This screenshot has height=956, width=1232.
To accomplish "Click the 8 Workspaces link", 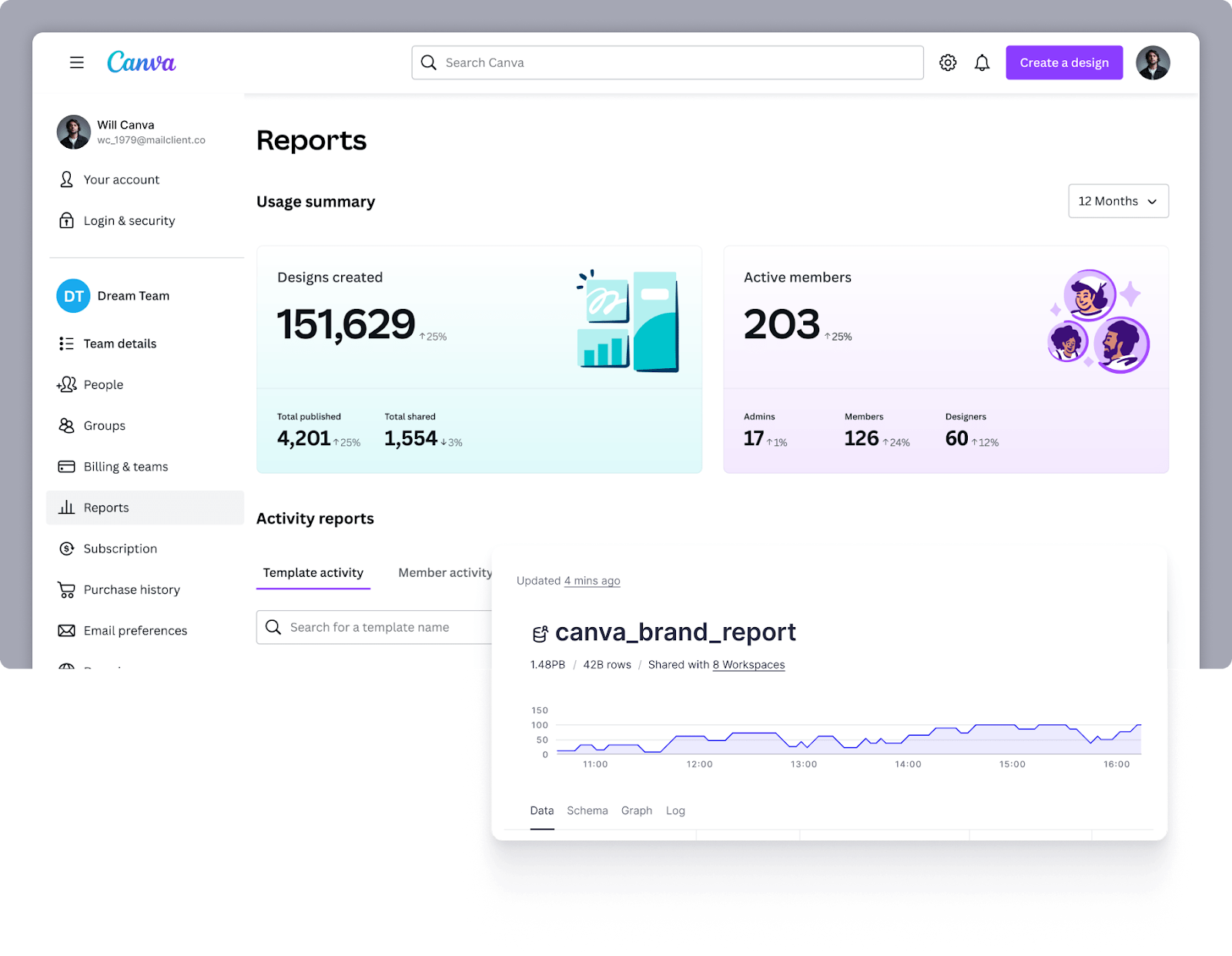I will [748, 665].
